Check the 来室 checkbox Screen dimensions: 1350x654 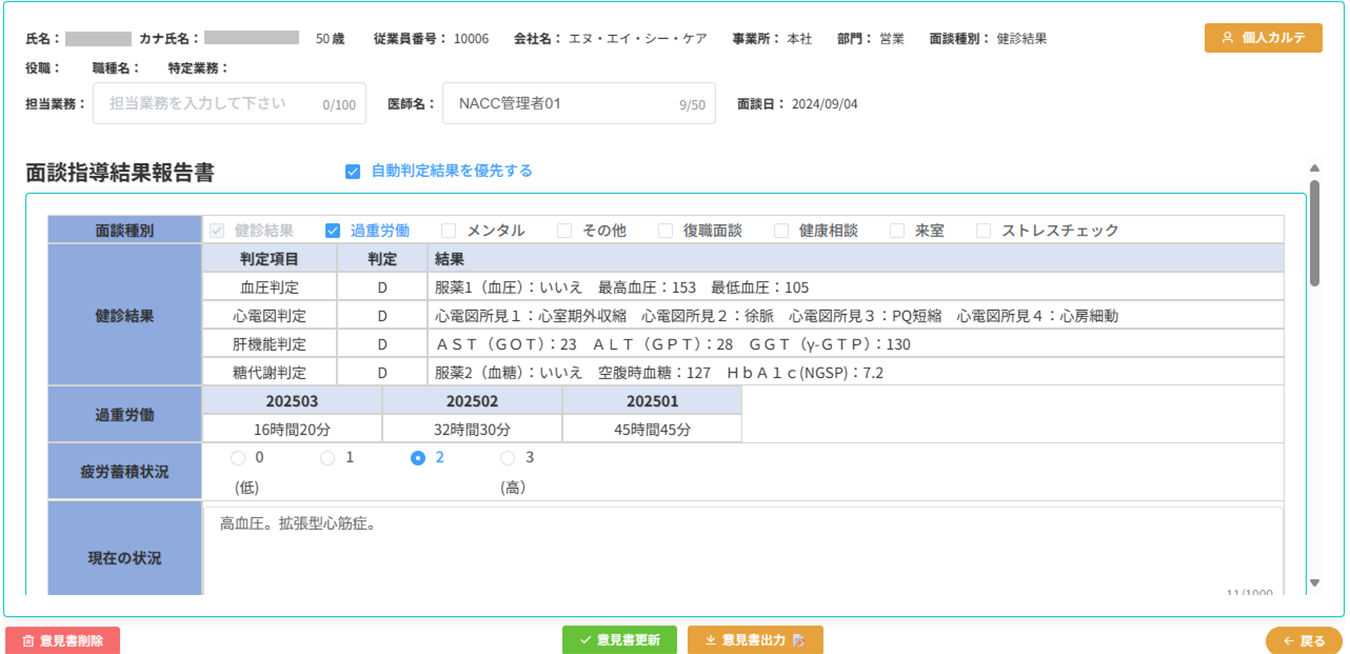click(x=897, y=231)
